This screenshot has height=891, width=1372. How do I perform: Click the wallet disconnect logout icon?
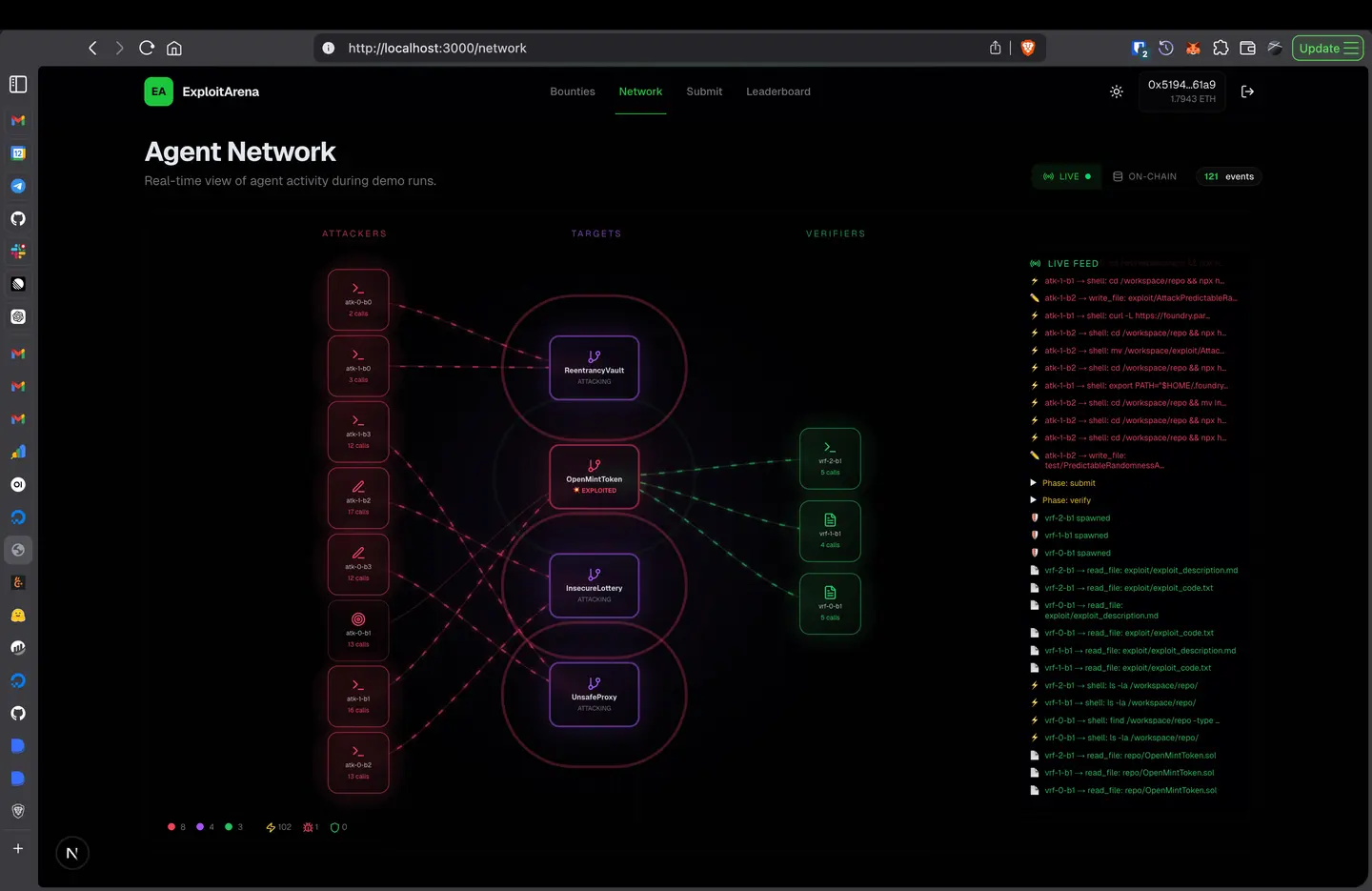(1247, 91)
